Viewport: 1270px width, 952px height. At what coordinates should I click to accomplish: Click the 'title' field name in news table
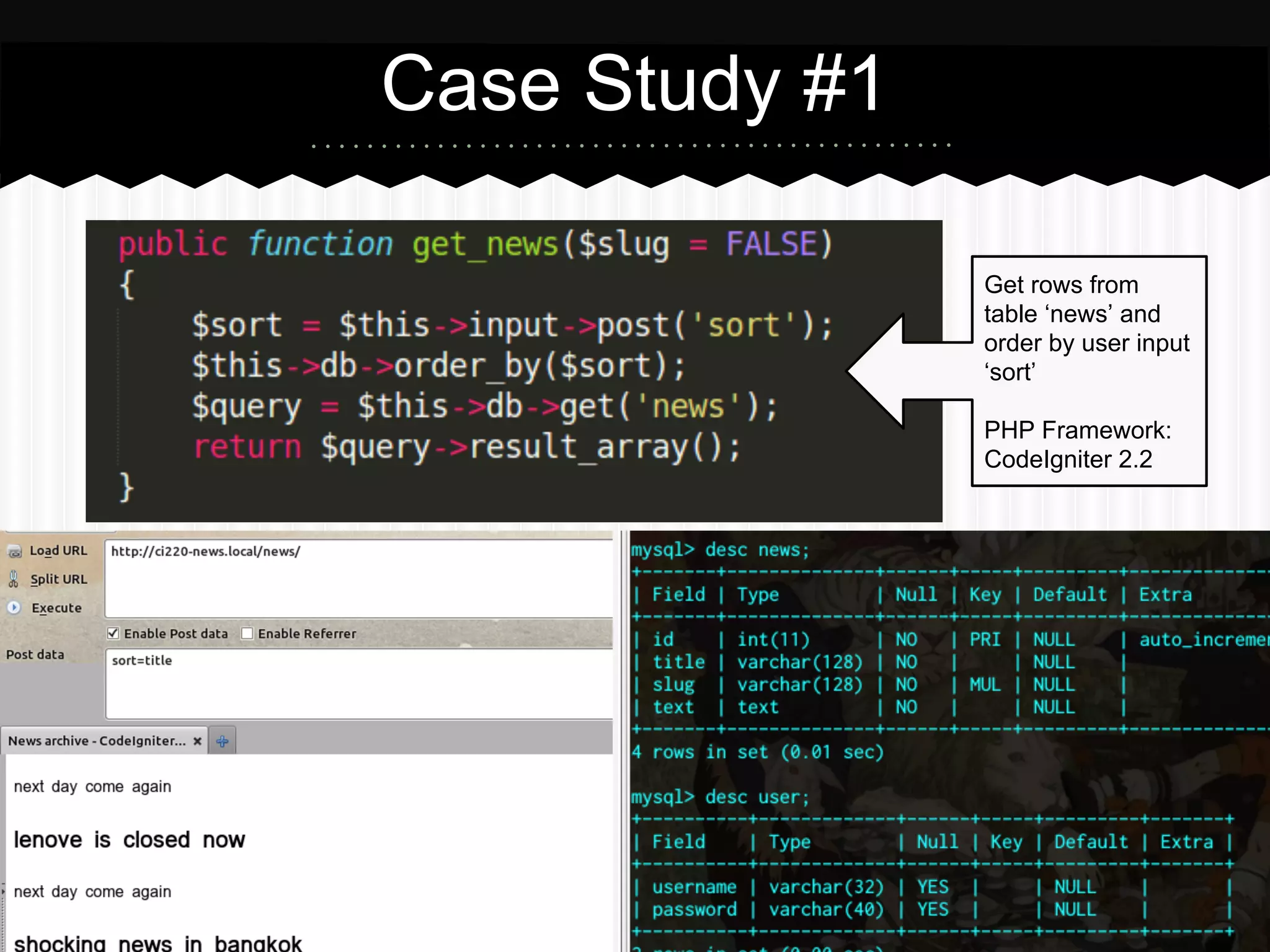pyautogui.click(x=678, y=662)
